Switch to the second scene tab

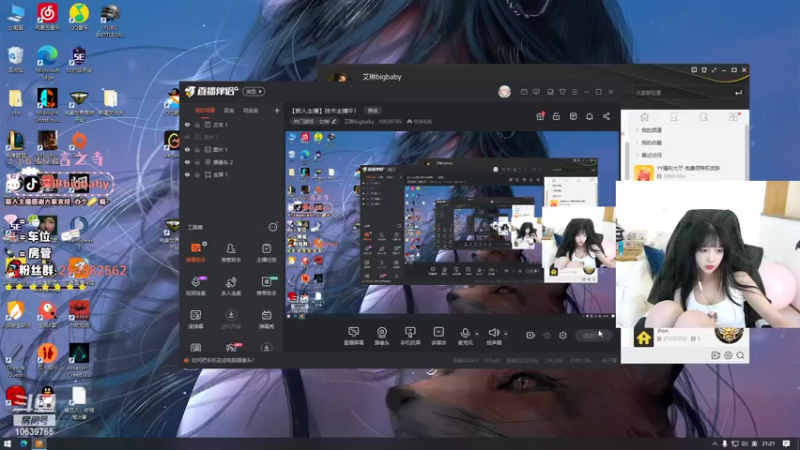229,110
